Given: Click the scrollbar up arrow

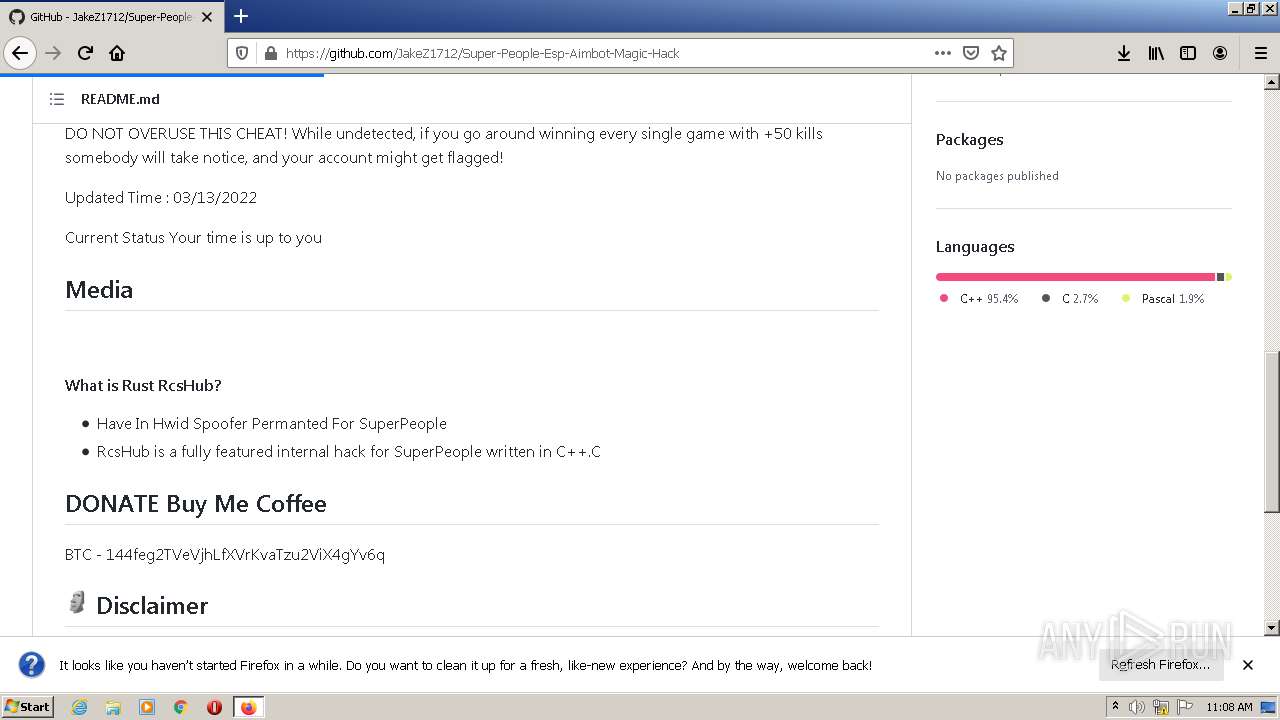Looking at the screenshot, I should point(1272,82).
